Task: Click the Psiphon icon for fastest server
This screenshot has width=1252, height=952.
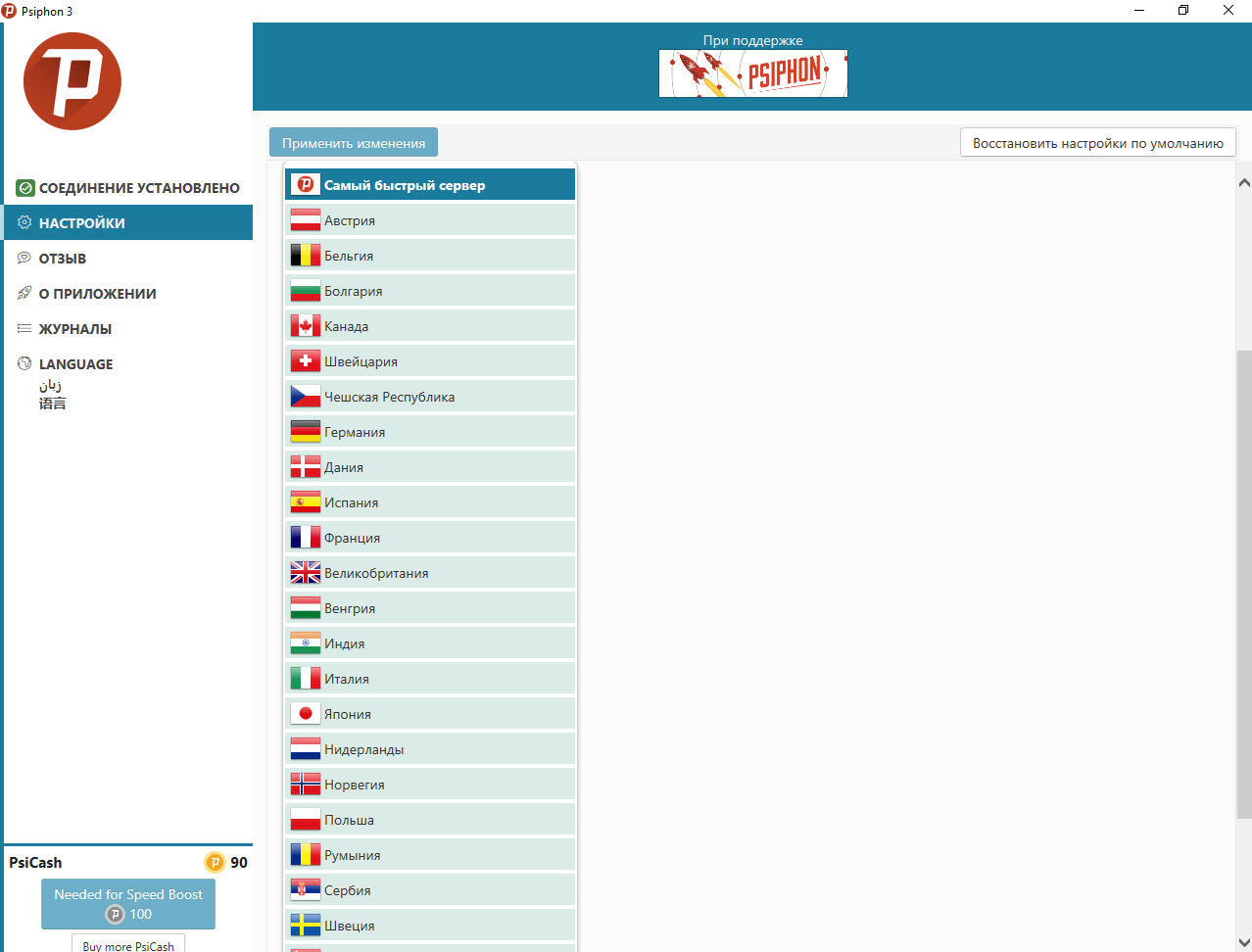Action: 306,184
